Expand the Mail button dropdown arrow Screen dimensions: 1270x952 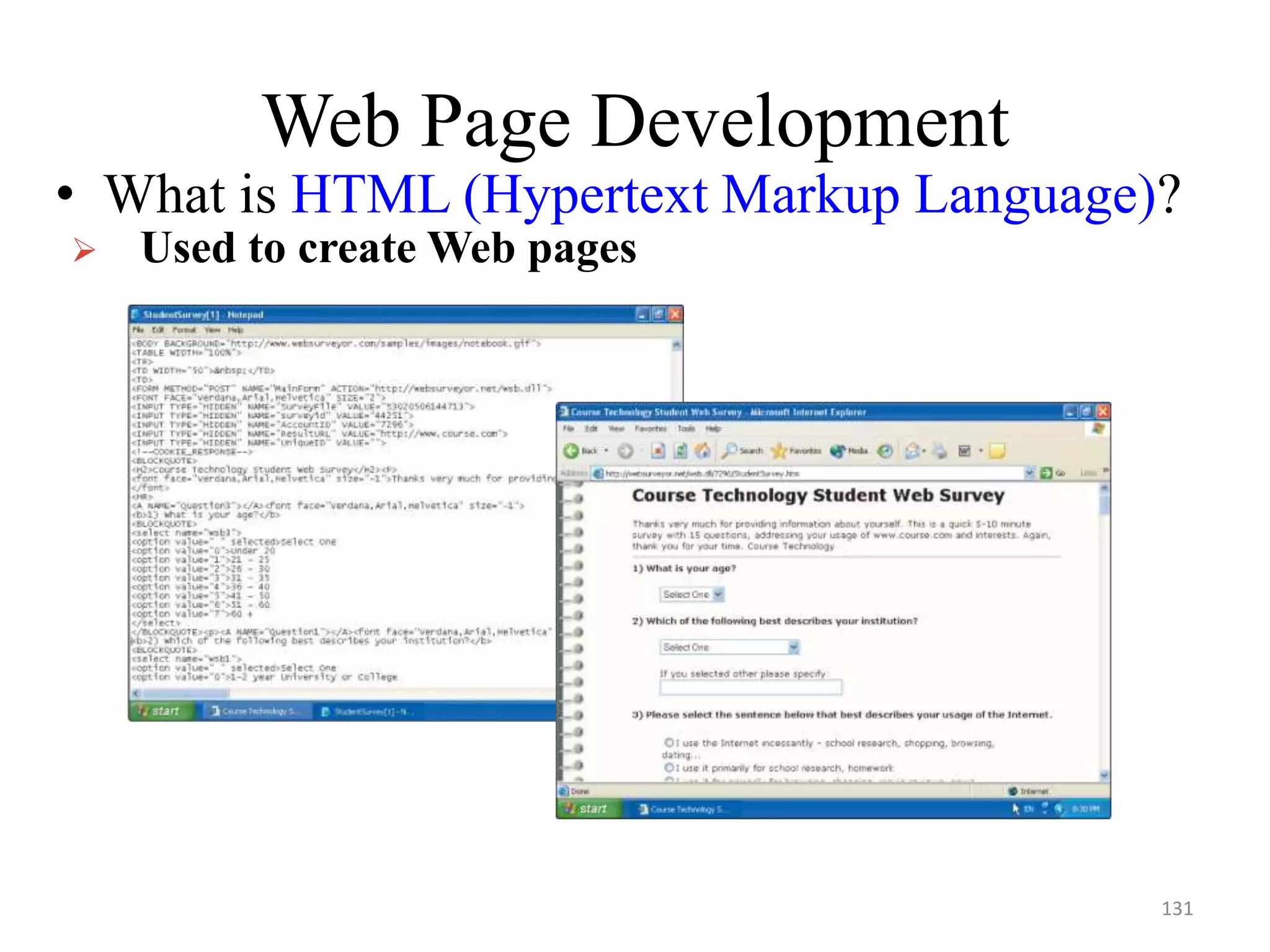(923, 451)
